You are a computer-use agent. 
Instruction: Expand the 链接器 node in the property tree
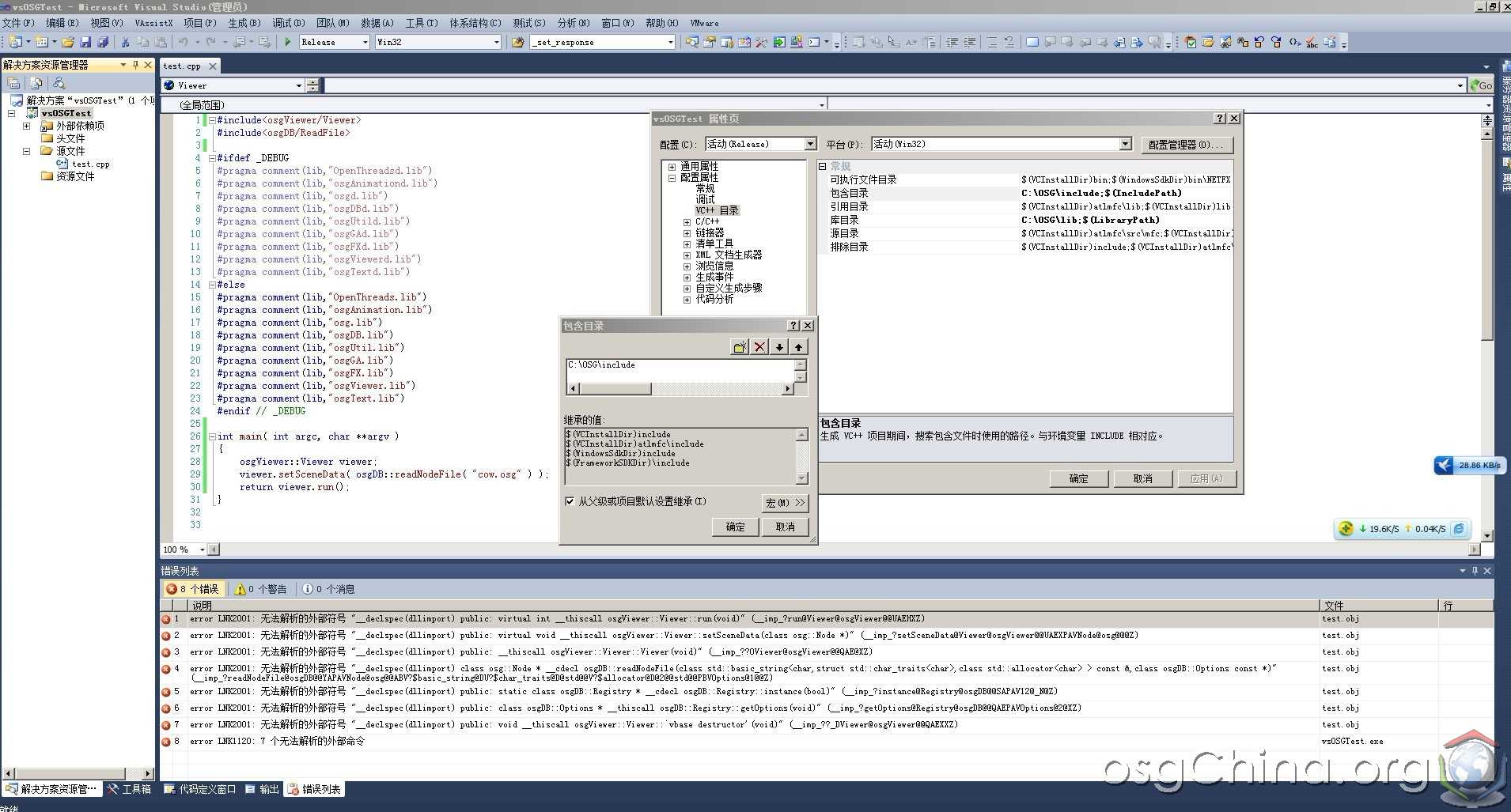[x=687, y=233]
